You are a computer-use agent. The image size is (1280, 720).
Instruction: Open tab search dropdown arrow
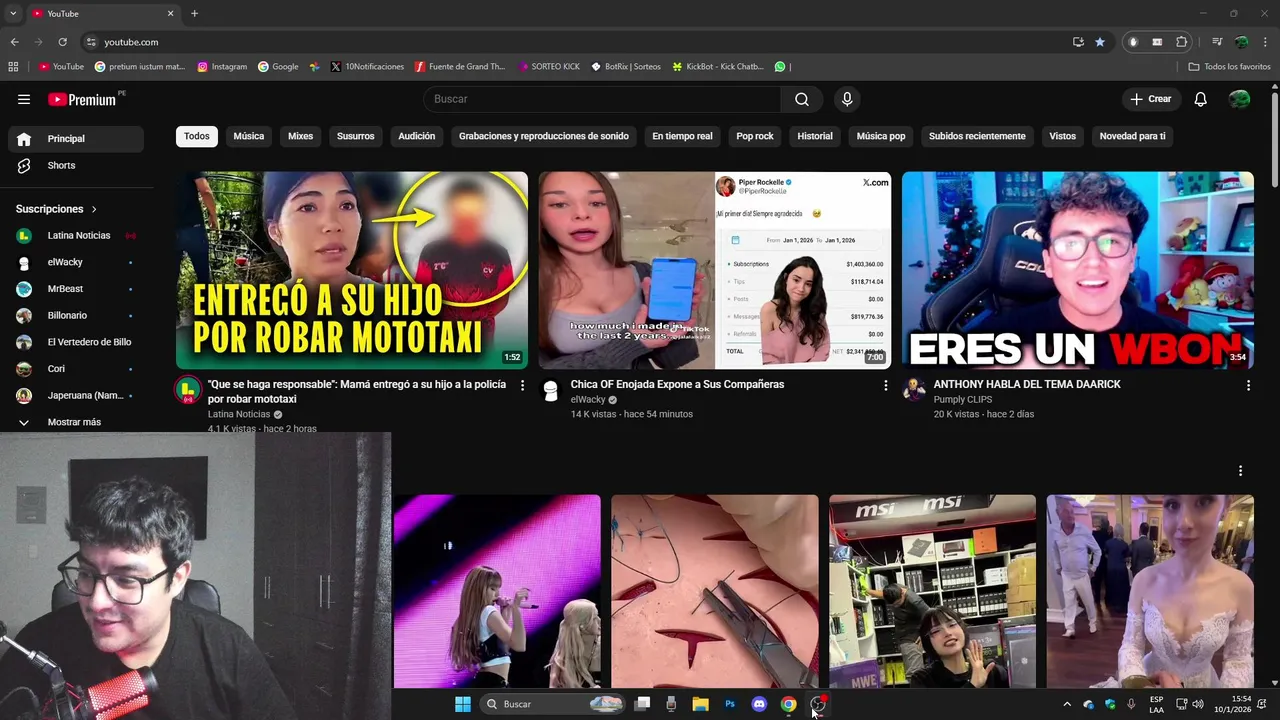(x=13, y=14)
